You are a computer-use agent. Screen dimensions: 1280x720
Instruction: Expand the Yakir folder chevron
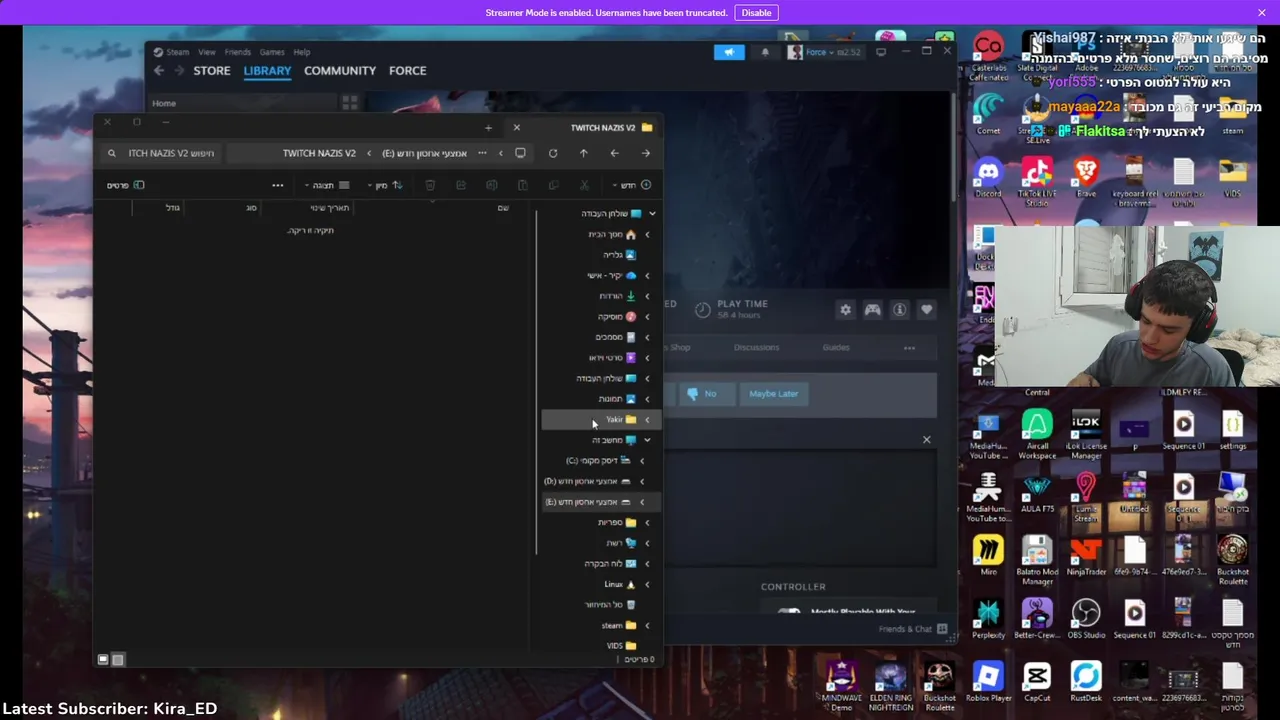[647, 420]
